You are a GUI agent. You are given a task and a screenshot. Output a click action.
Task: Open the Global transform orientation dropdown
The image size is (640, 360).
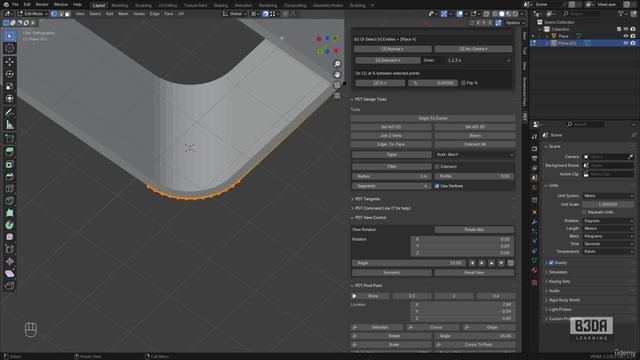[234, 14]
